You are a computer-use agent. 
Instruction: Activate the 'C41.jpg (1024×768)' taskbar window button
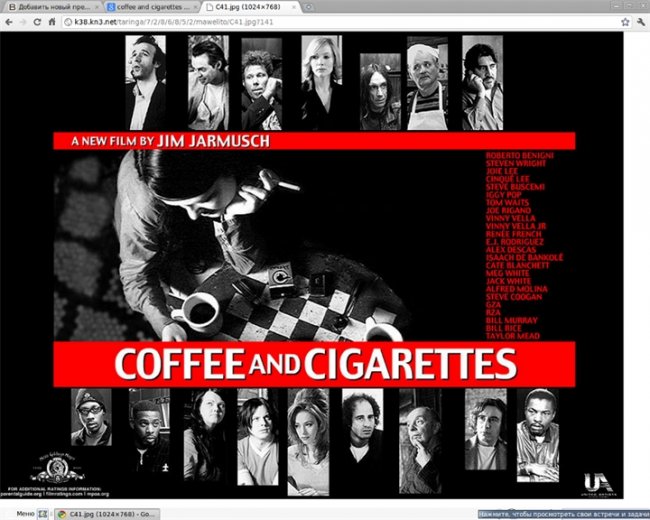[x=103, y=513]
